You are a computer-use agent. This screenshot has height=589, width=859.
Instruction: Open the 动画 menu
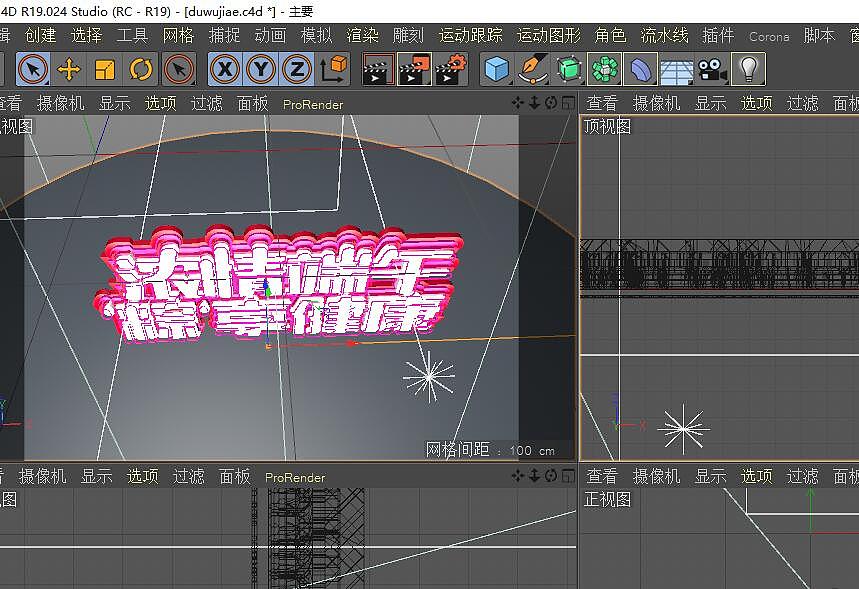(x=271, y=36)
